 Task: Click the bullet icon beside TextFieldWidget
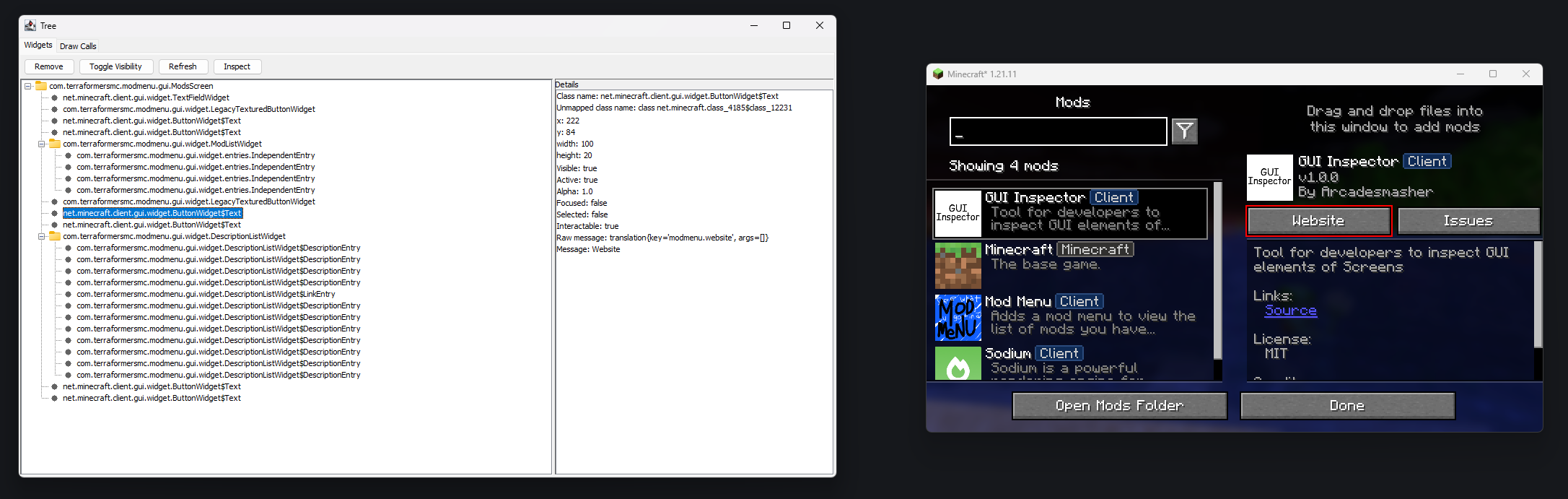[55, 97]
